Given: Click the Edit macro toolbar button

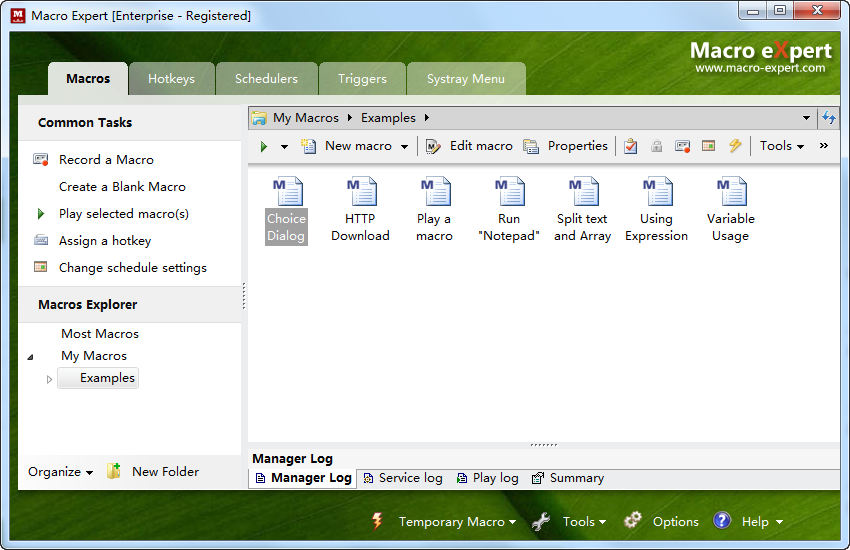Looking at the screenshot, I should point(469,146).
